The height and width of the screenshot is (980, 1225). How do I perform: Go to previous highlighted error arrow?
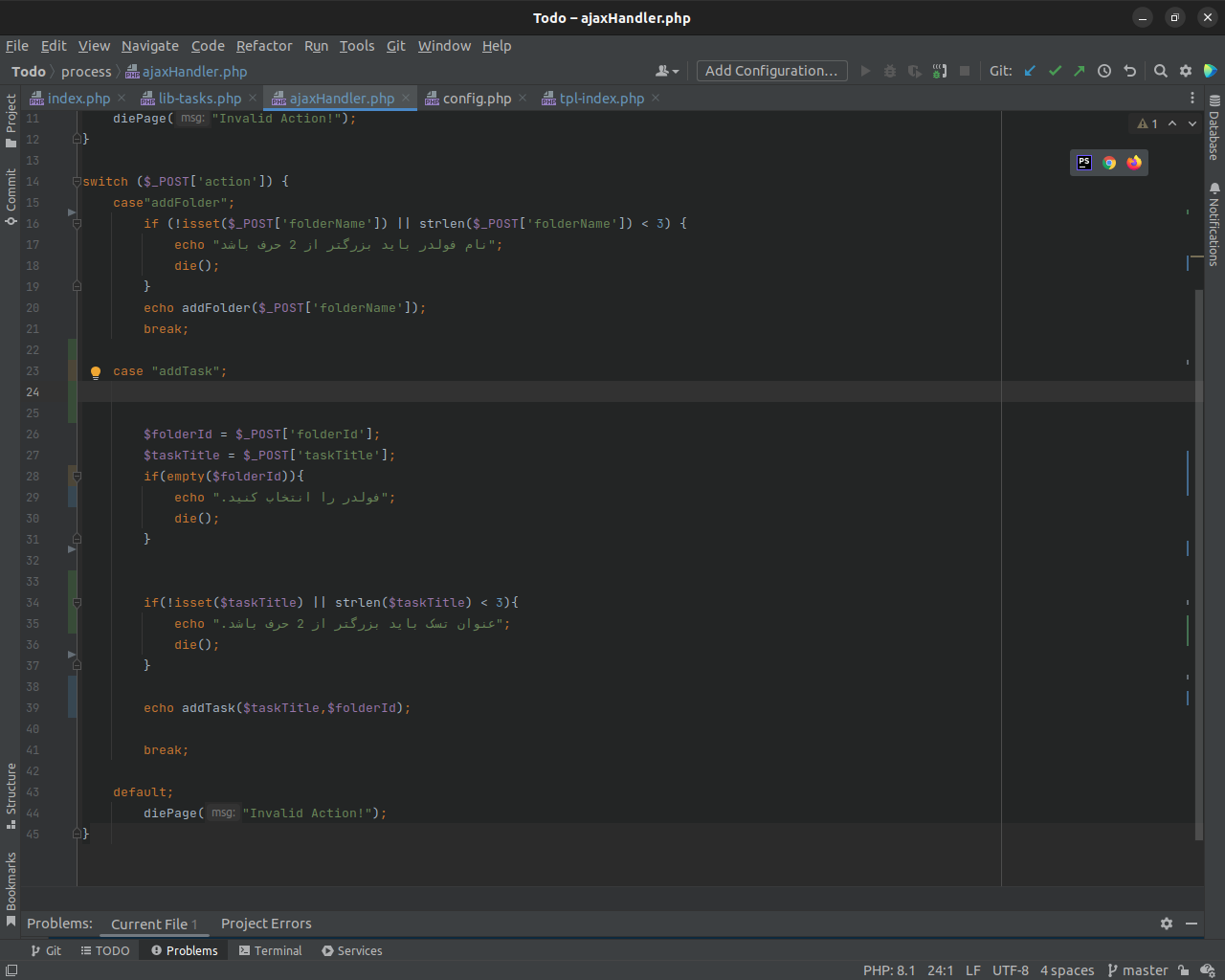tap(1172, 123)
